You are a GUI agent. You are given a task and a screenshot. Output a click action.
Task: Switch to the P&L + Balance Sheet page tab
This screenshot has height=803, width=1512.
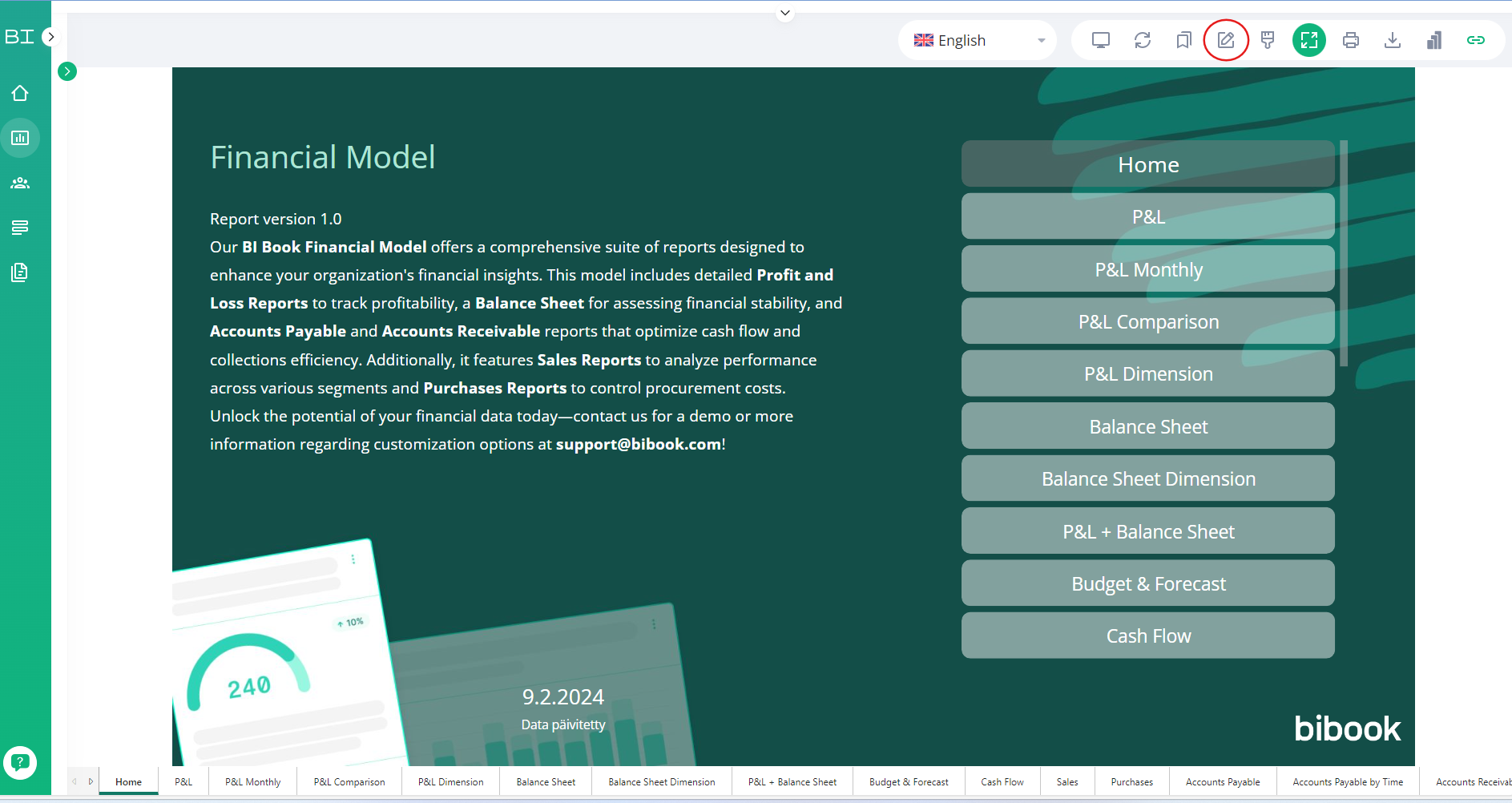click(792, 782)
